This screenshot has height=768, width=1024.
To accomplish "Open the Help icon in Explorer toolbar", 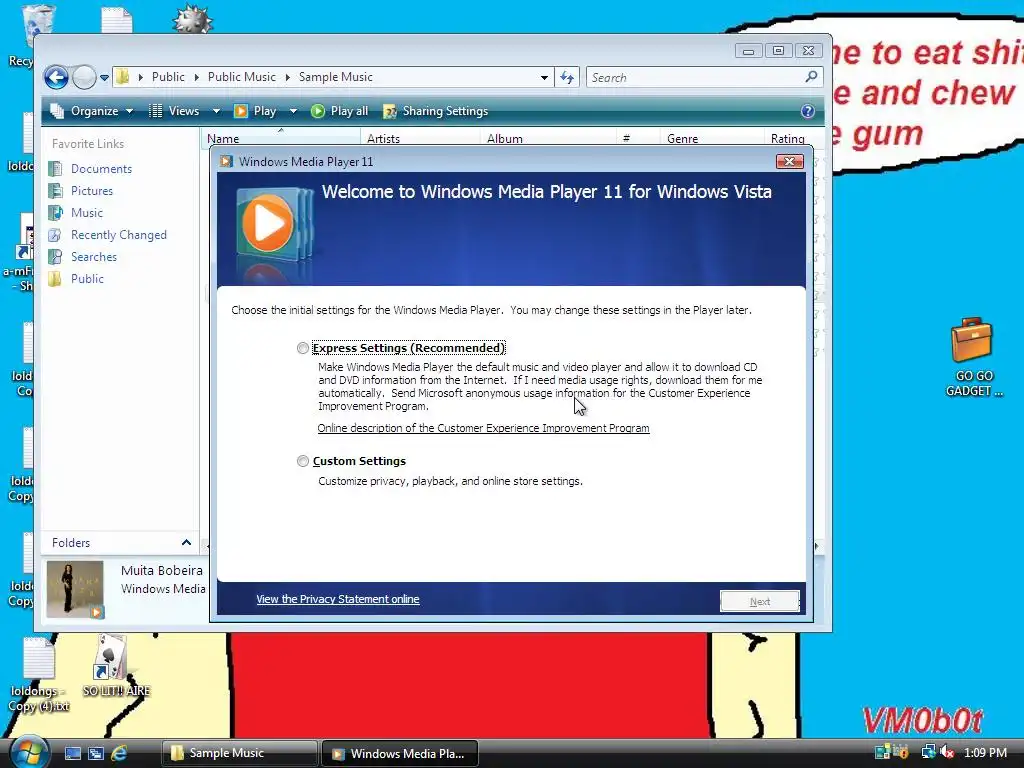I will [x=808, y=111].
